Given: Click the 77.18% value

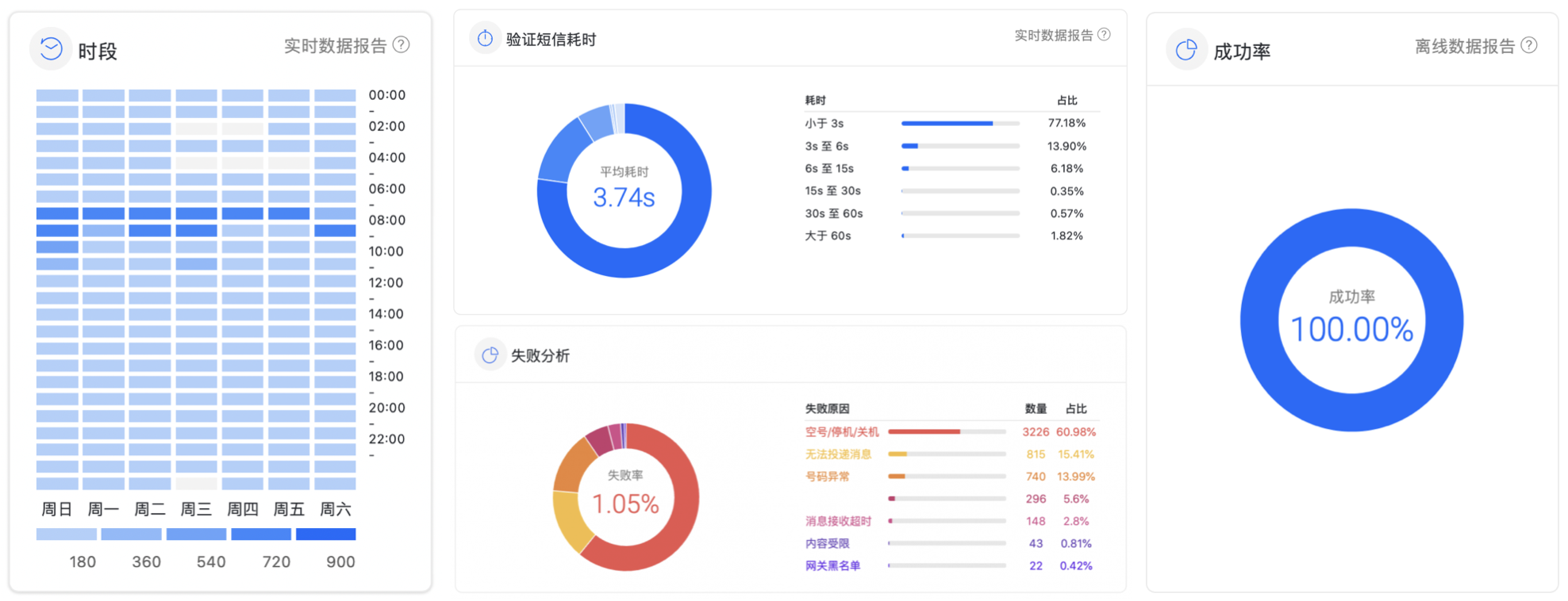Looking at the screenshot, I should coord(1066,123).
